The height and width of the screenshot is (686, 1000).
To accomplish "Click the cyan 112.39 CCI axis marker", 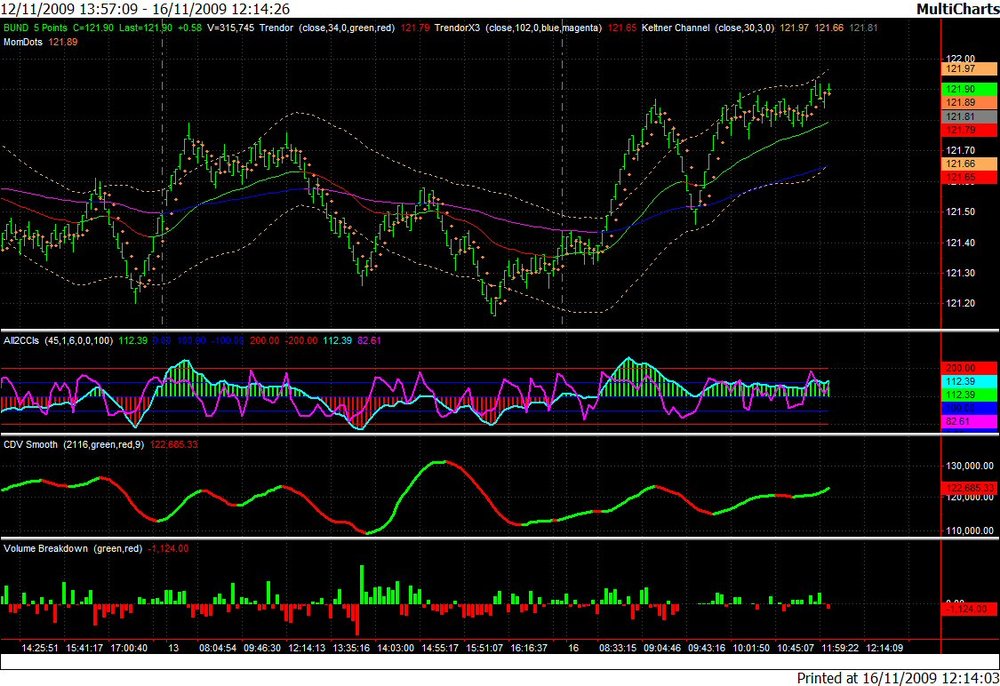I will (969, 381).
